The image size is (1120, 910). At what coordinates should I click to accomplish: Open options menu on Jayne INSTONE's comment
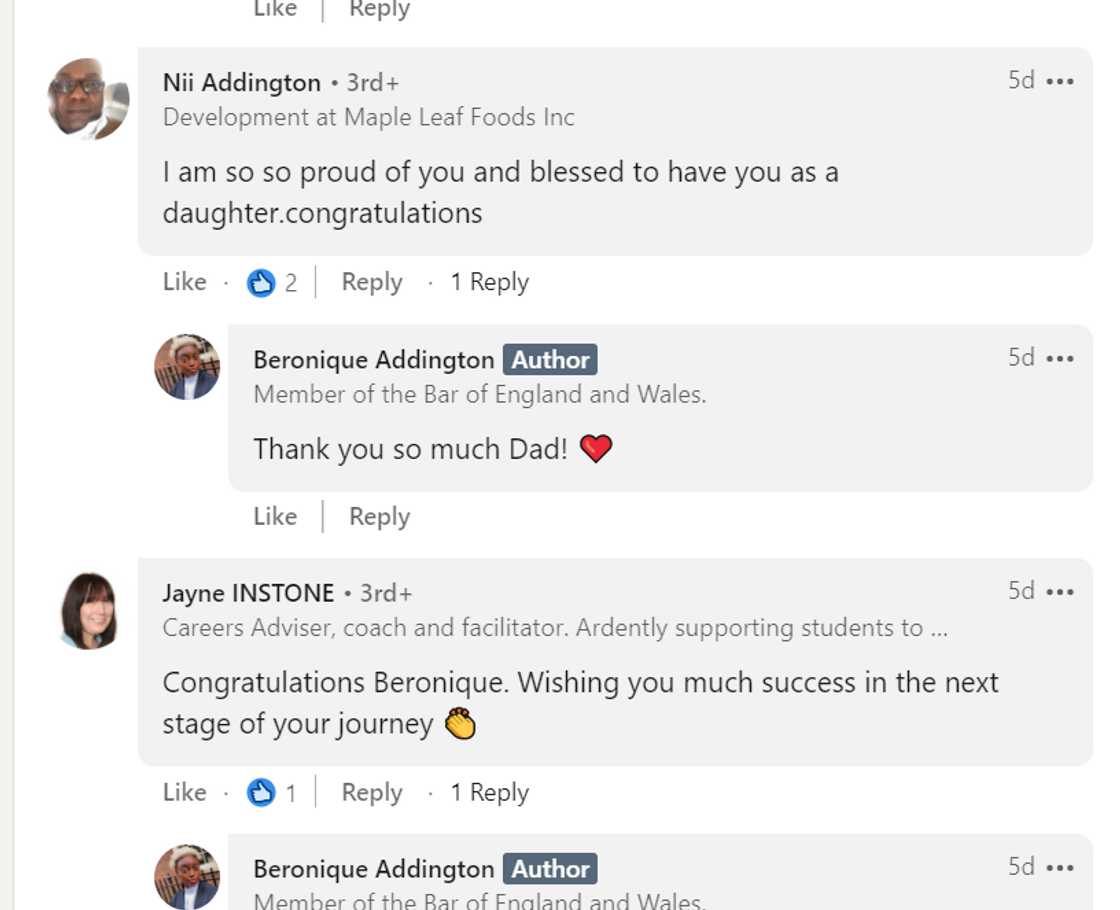coord(1059,590)
